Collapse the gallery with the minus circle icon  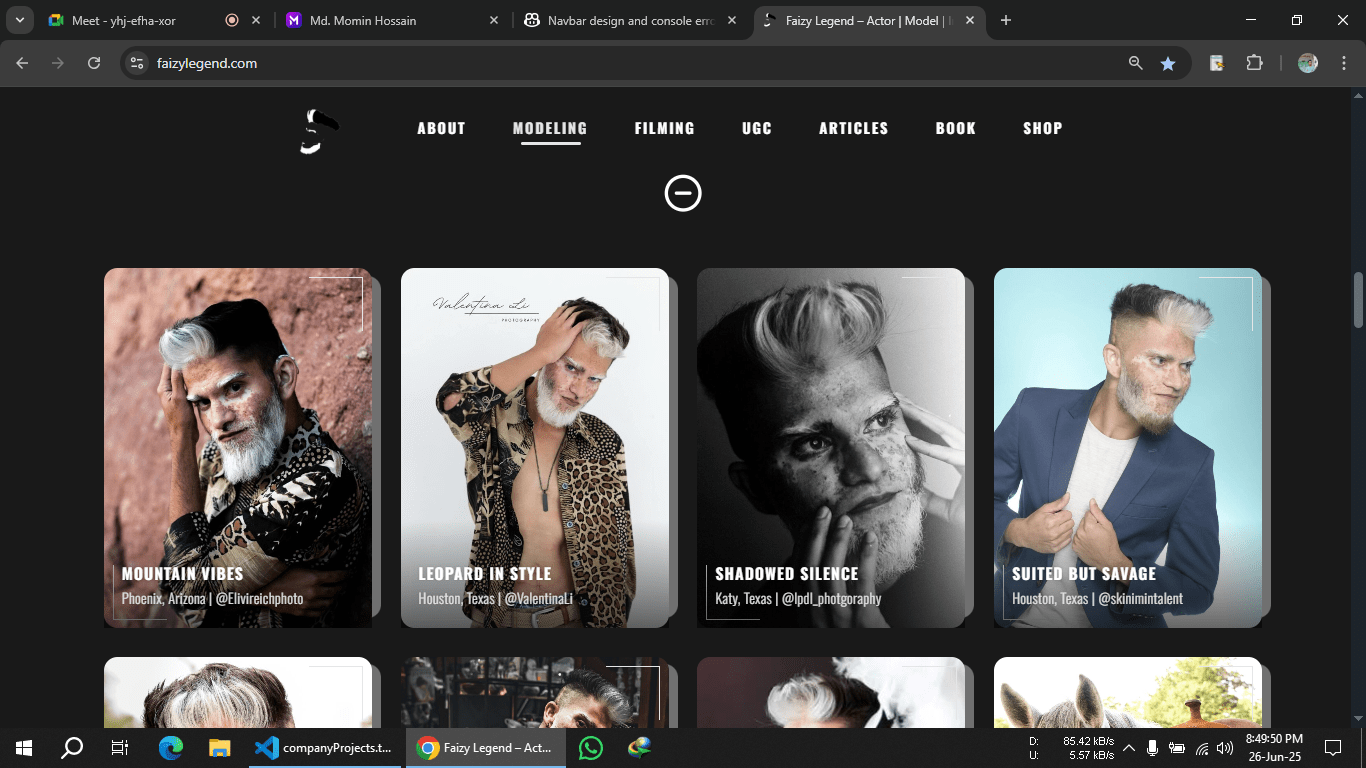click(x=683, y=193)
